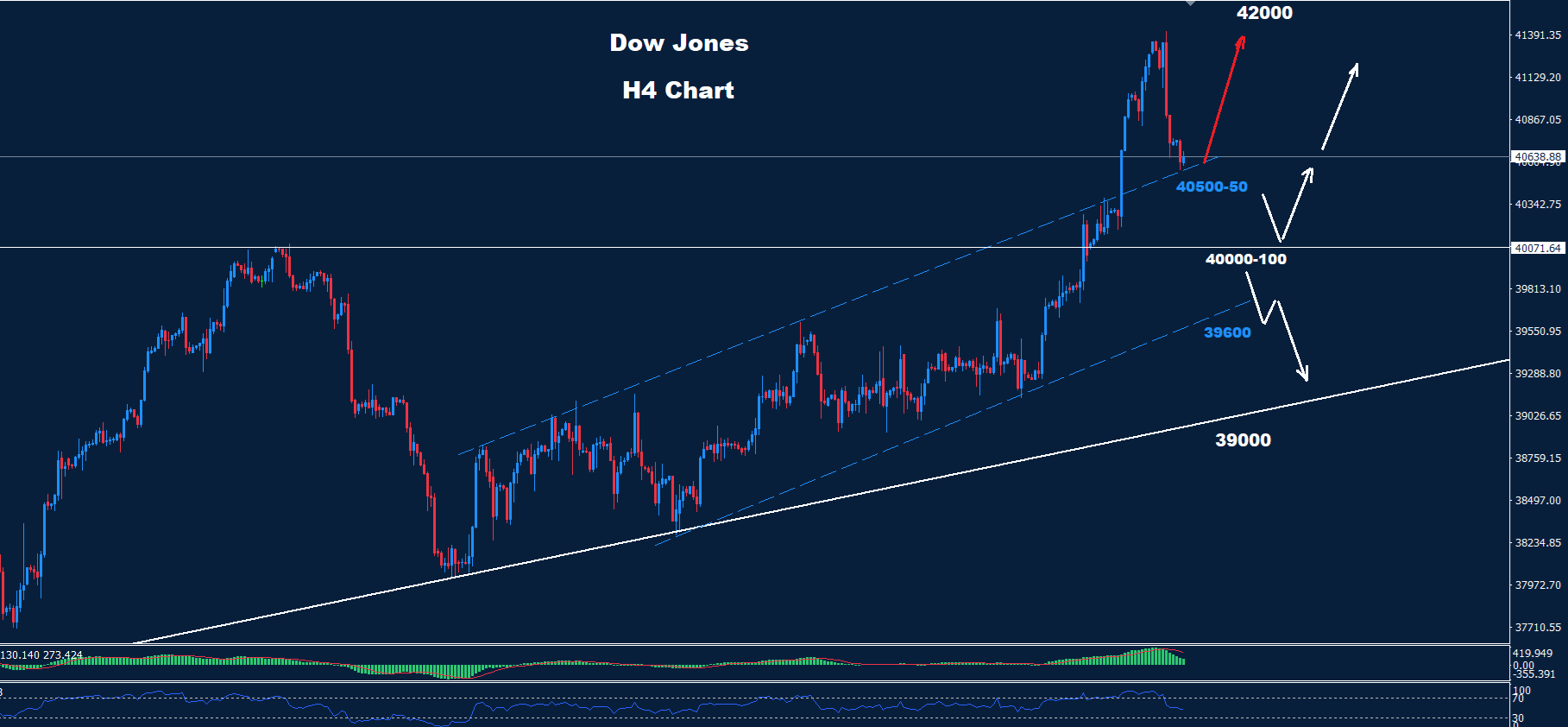Screen dimensions: 1568x727
Task: Click the 419.949 MACD scale value
Action: pos(1533,654)
